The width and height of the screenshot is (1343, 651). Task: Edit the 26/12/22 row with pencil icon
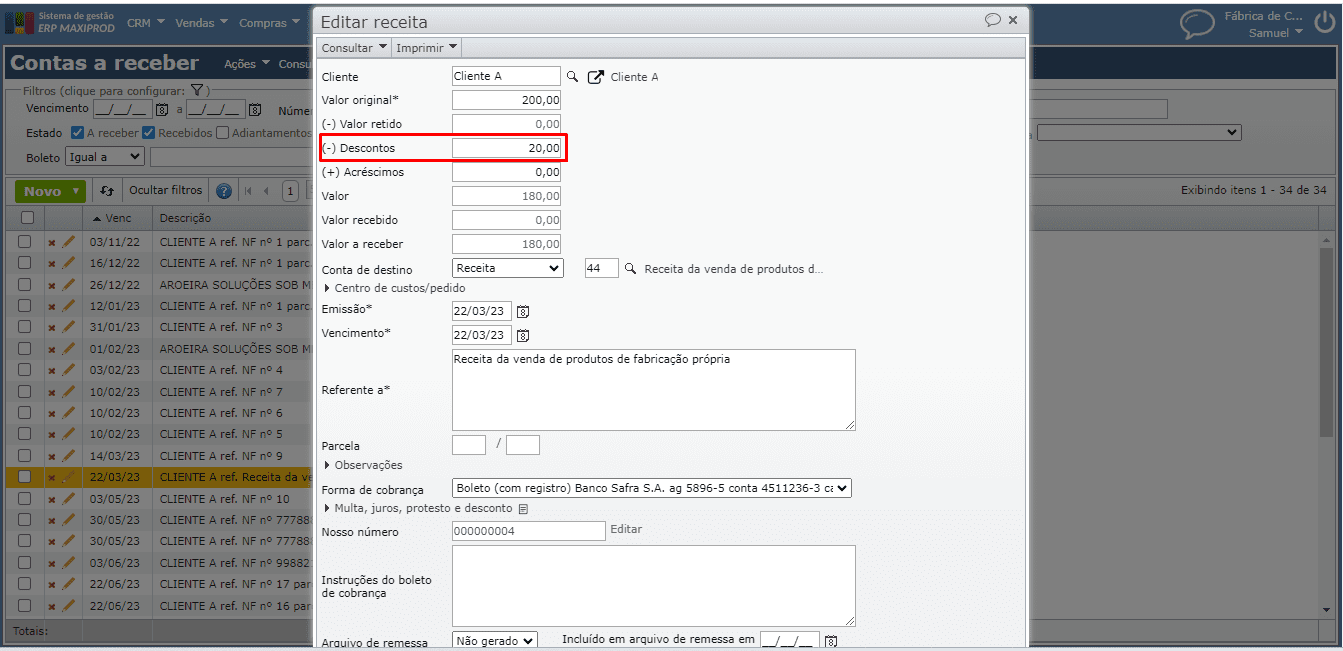point(68,284)
